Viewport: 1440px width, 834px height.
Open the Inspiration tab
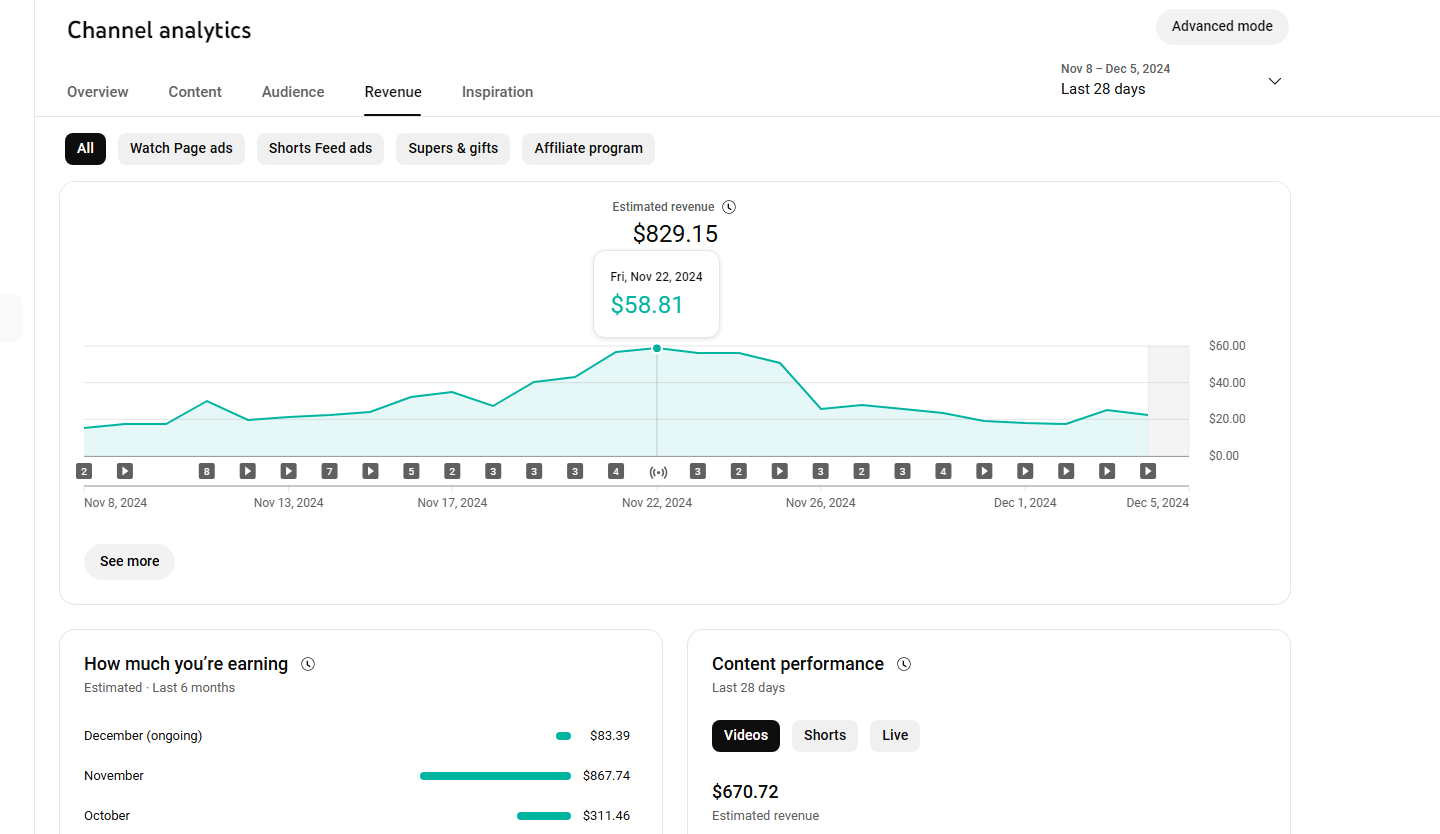tap(497, 92)
